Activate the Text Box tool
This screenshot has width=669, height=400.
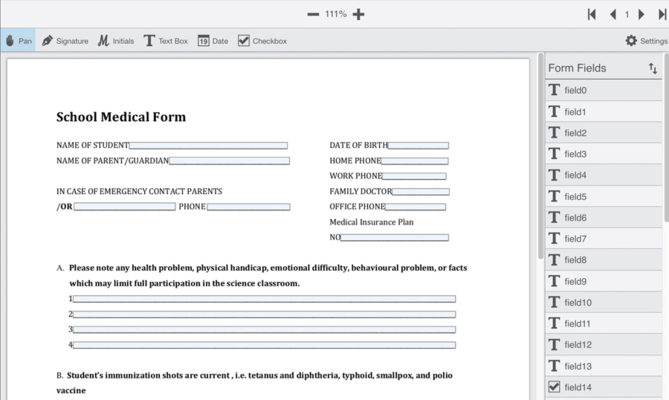166,41
